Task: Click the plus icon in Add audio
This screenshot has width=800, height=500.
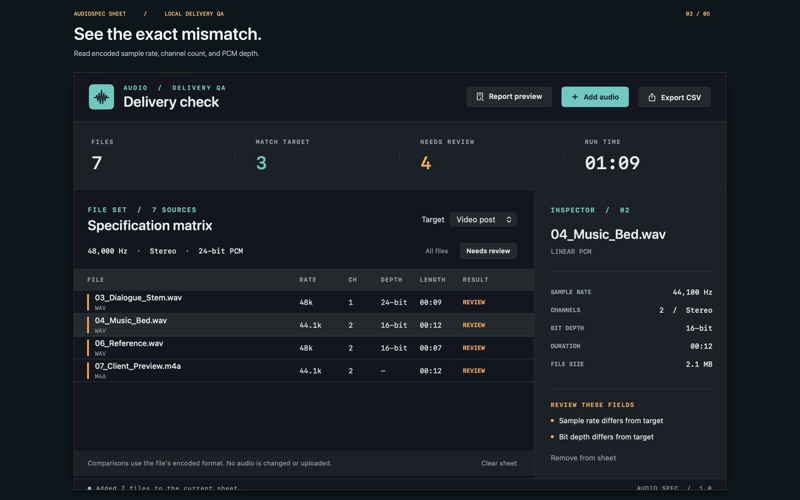Action: (x=574, y=97)
